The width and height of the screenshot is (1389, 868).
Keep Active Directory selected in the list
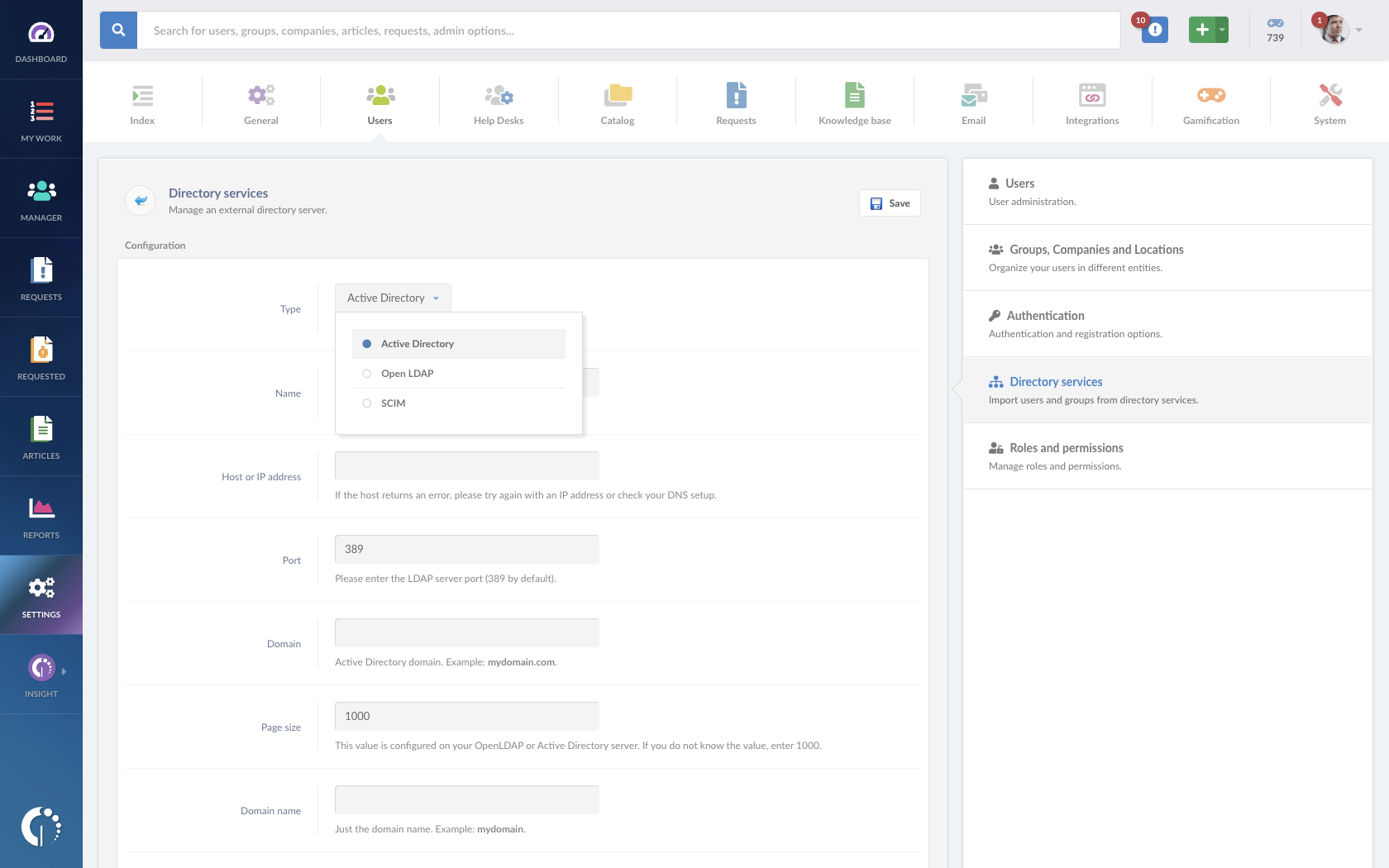tap(417, 343)
